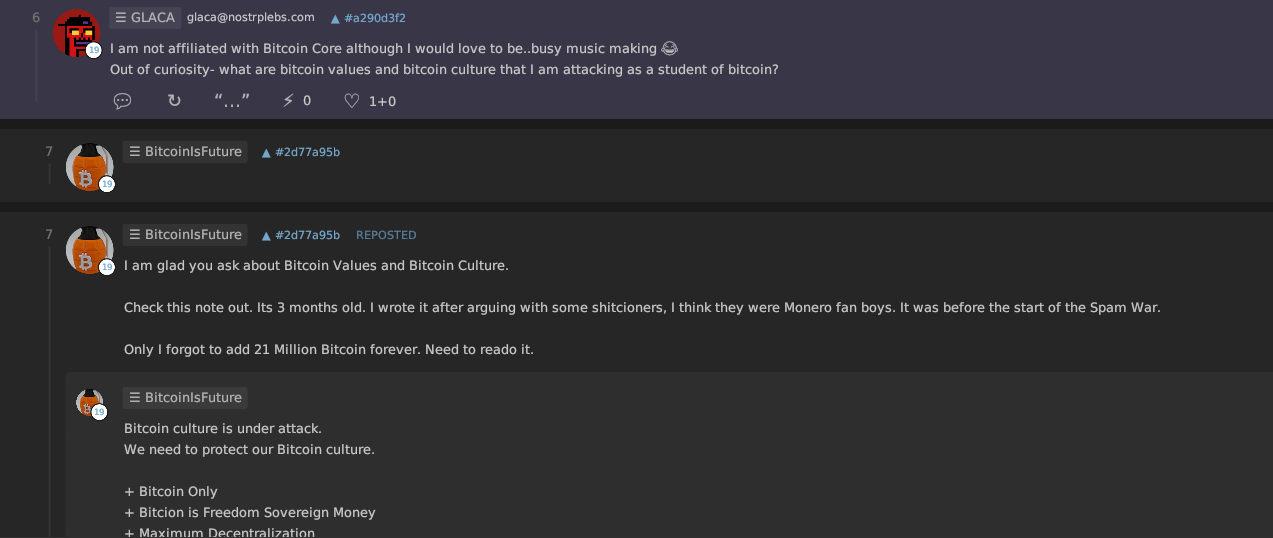Open BitcoinIsFuture menu on the empty note

[x=185, y=152]
